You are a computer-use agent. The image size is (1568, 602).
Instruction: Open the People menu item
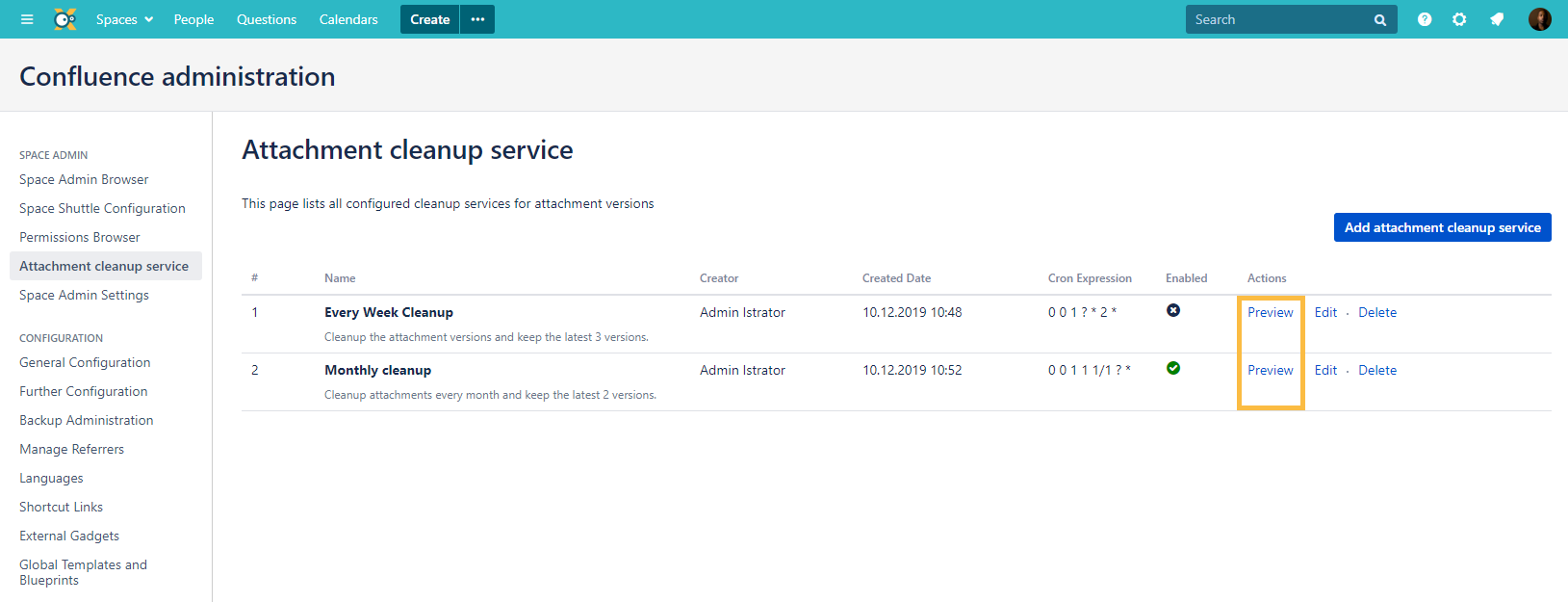point(193,19)
